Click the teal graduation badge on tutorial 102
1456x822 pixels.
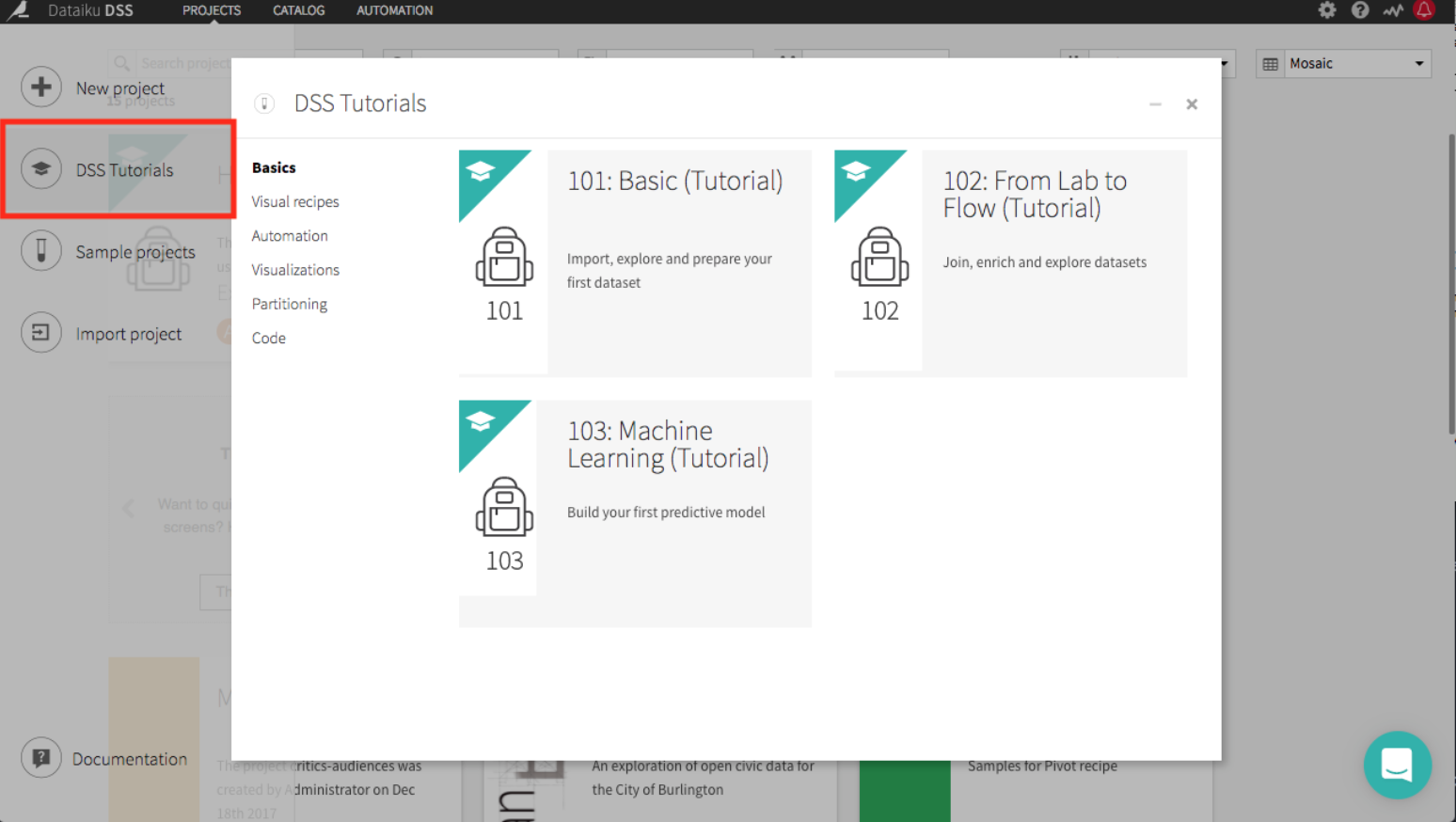[x=858, y=173]
